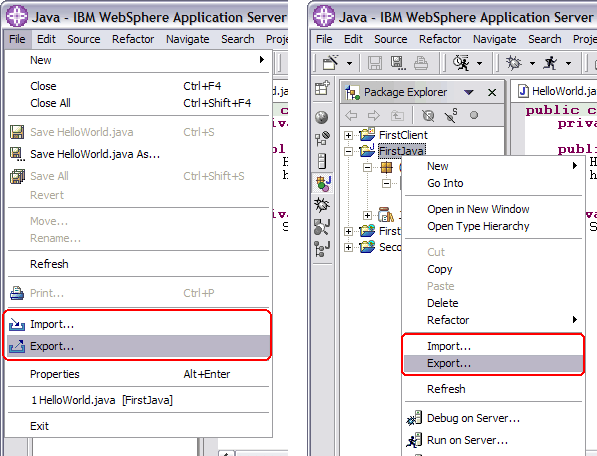Close the Package Explorer view

(x=492, y=92)
